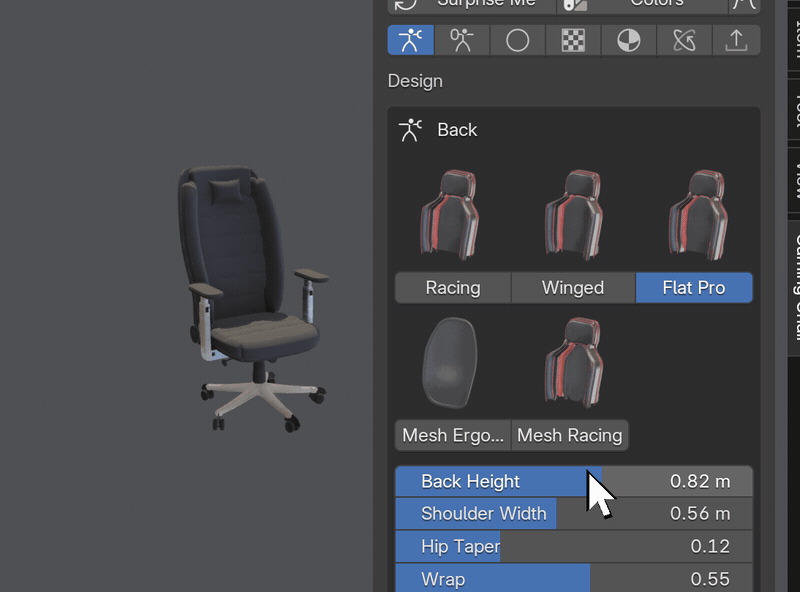Viewport: 800px width, 592px height.
Task: Click the figure icon beside the Back header
Action: point(410,130)
